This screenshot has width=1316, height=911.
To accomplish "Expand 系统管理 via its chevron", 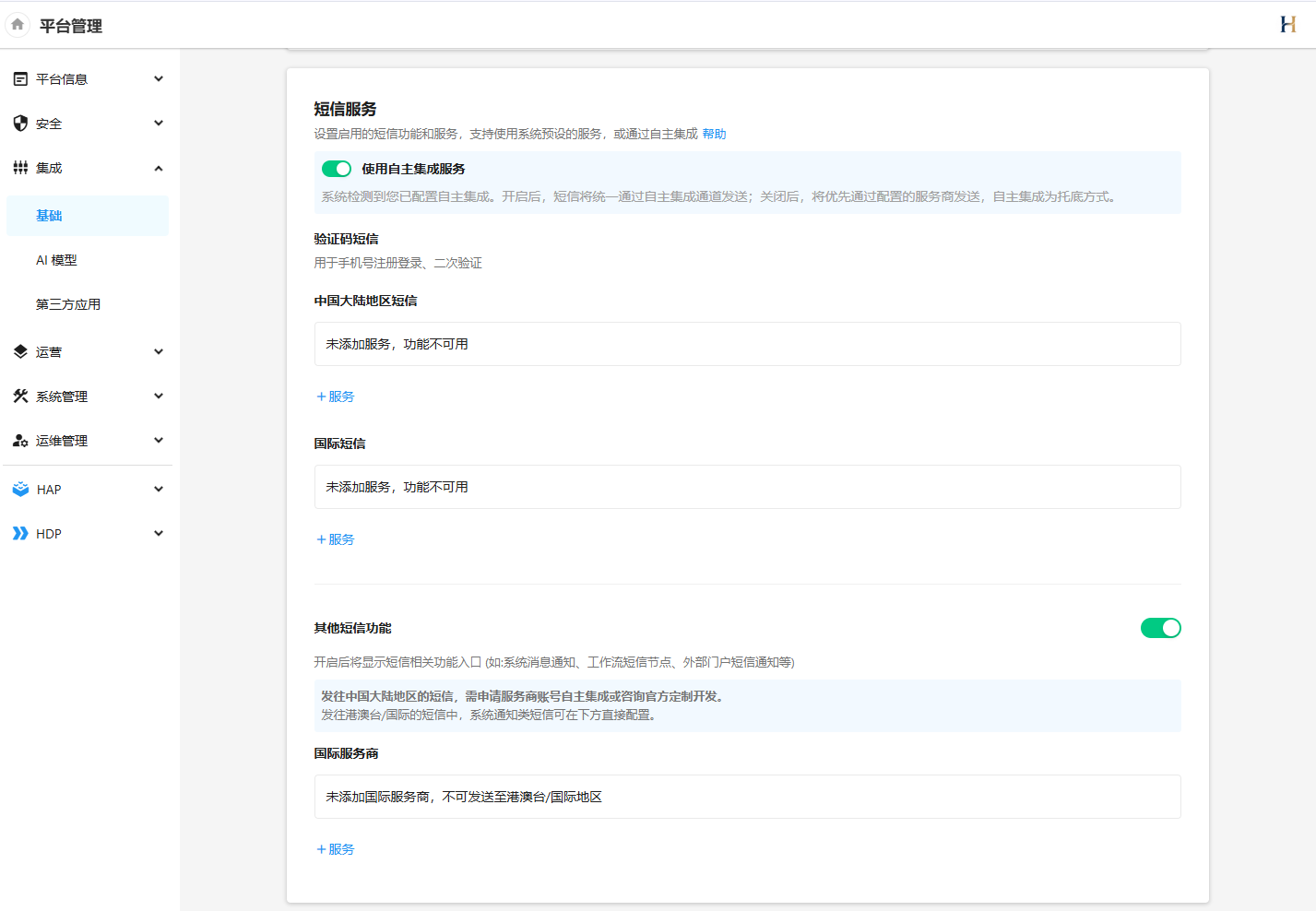I will coord(159,396).
